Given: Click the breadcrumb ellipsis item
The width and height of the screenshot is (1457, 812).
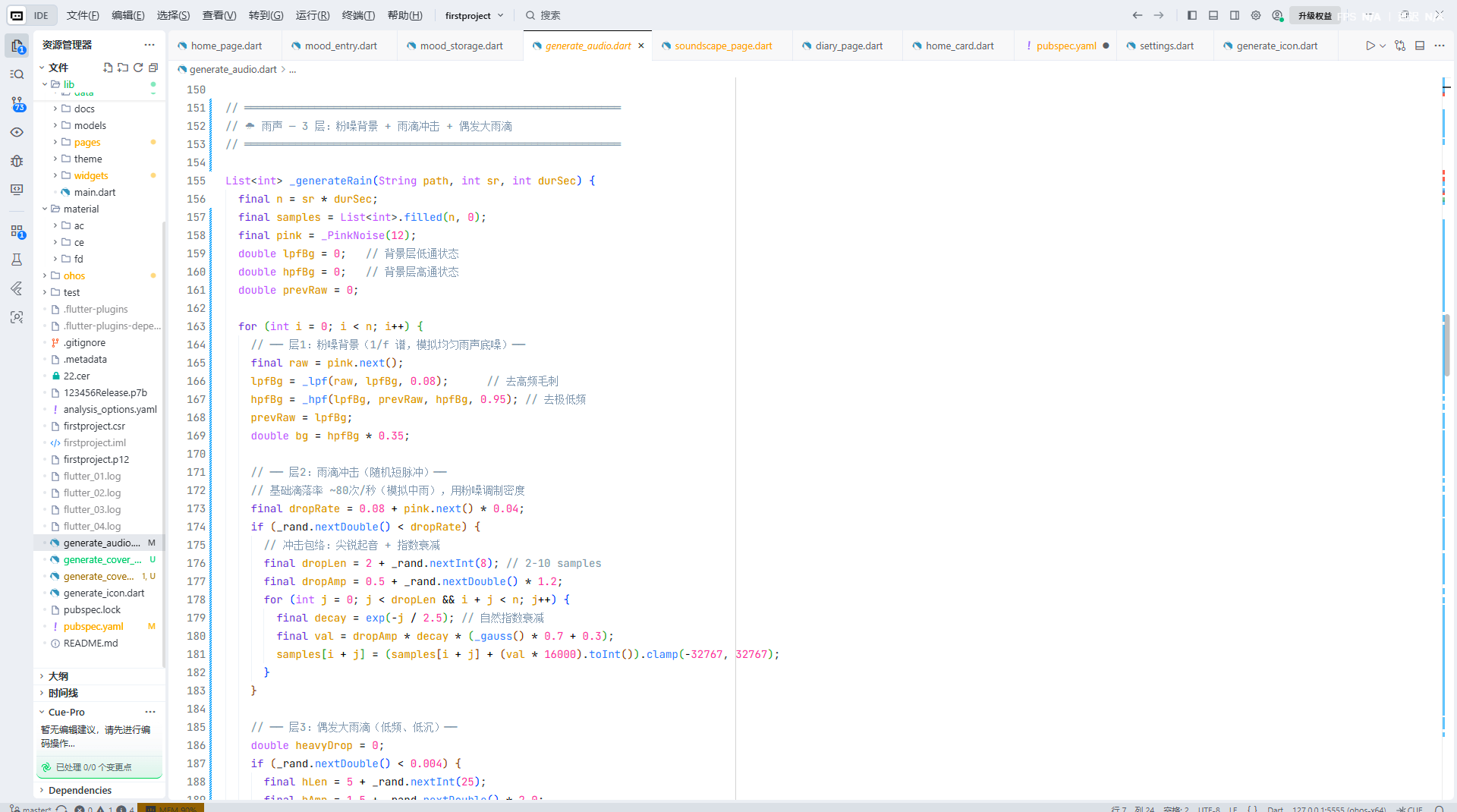Looking at the screenshot, I should (293, 69).
